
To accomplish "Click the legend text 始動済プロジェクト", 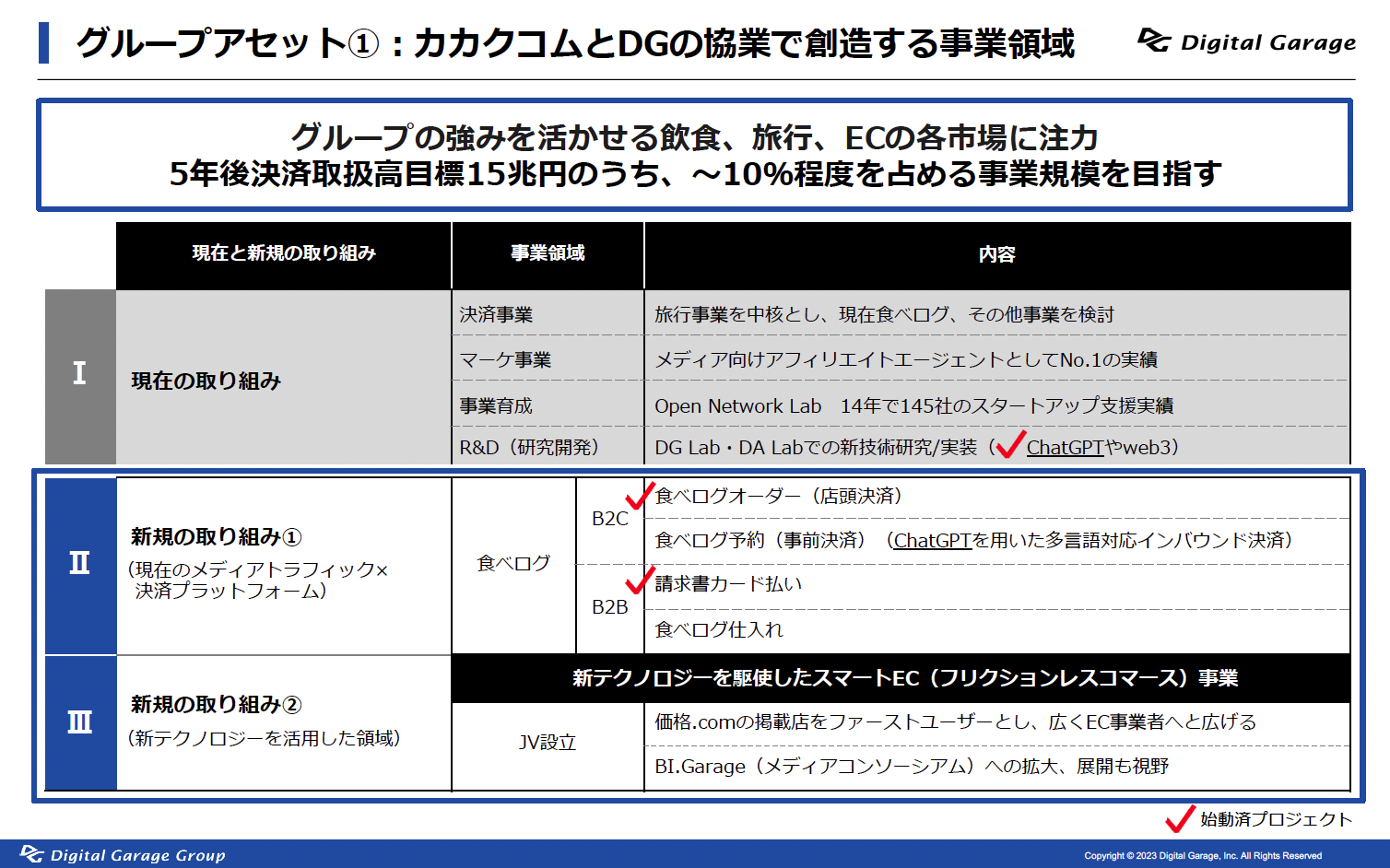I will click(1276, 819).
